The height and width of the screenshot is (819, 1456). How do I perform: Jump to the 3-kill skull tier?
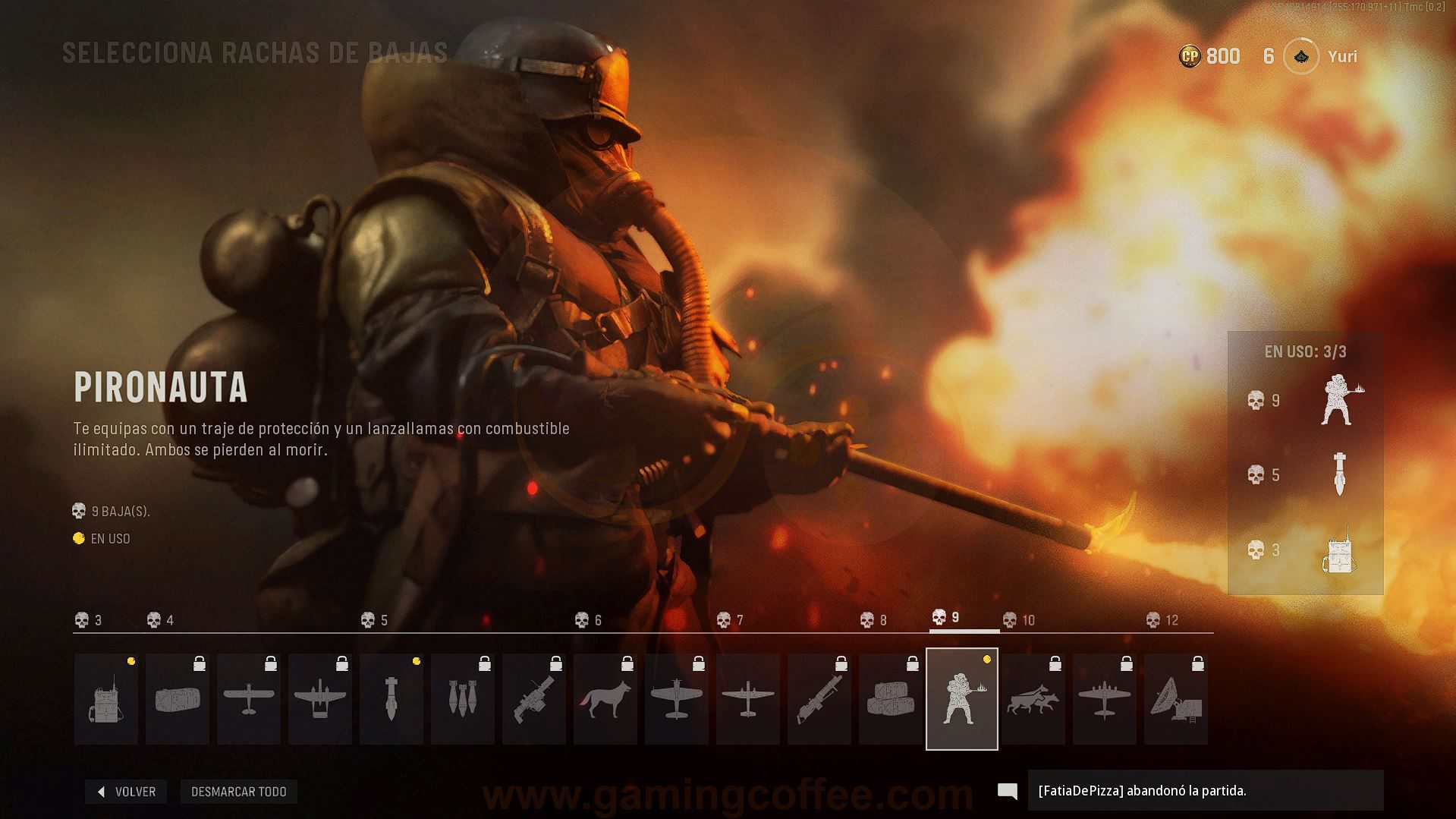point(88,620)
